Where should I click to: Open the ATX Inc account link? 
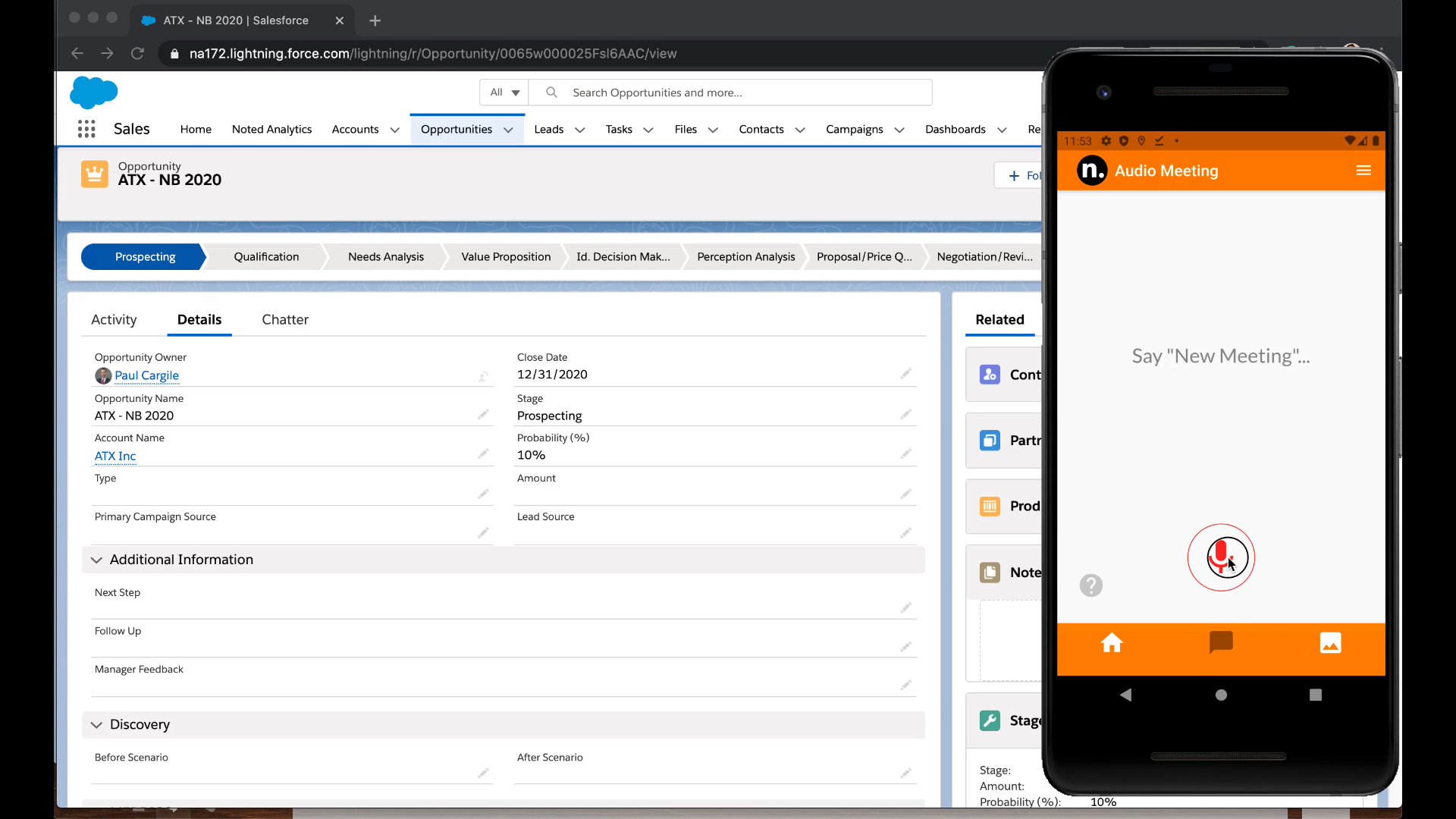(115, 456)
